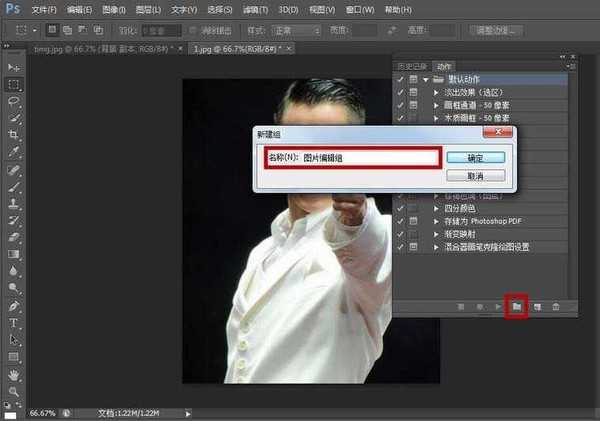600x421 pixels.
Task: Toggle checkmark for 默认动作 action set
Action: (x=400, y=79)
